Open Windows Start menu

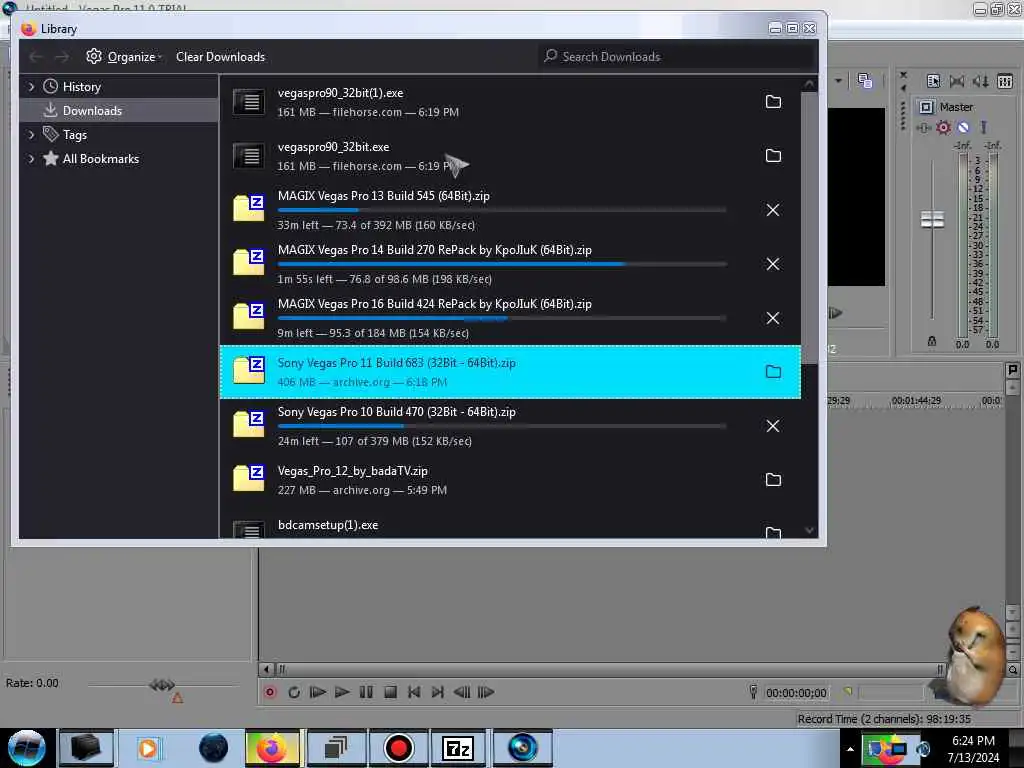pyautogui.click(x=25, y=748)
